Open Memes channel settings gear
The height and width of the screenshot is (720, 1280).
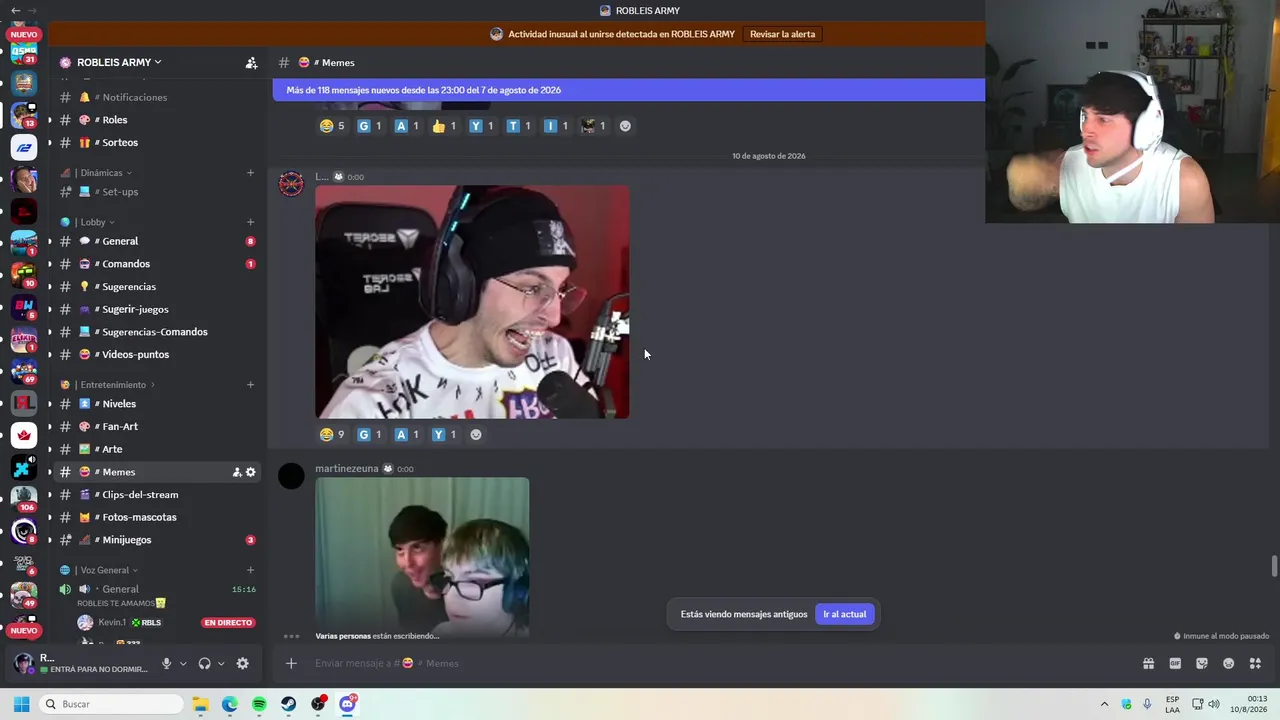[x=251, y=472]
